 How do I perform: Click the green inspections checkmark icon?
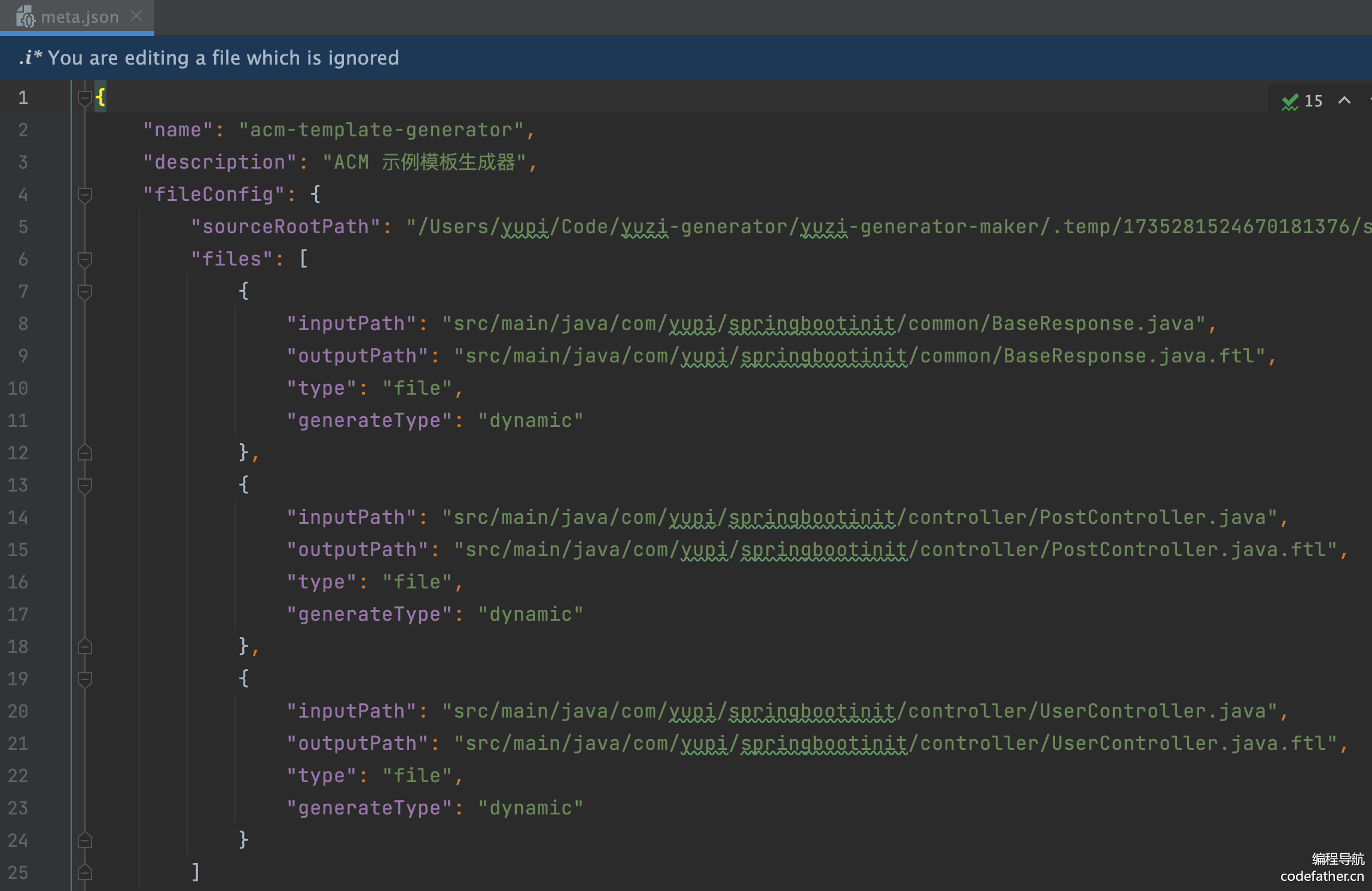[x=1290, y=101]
